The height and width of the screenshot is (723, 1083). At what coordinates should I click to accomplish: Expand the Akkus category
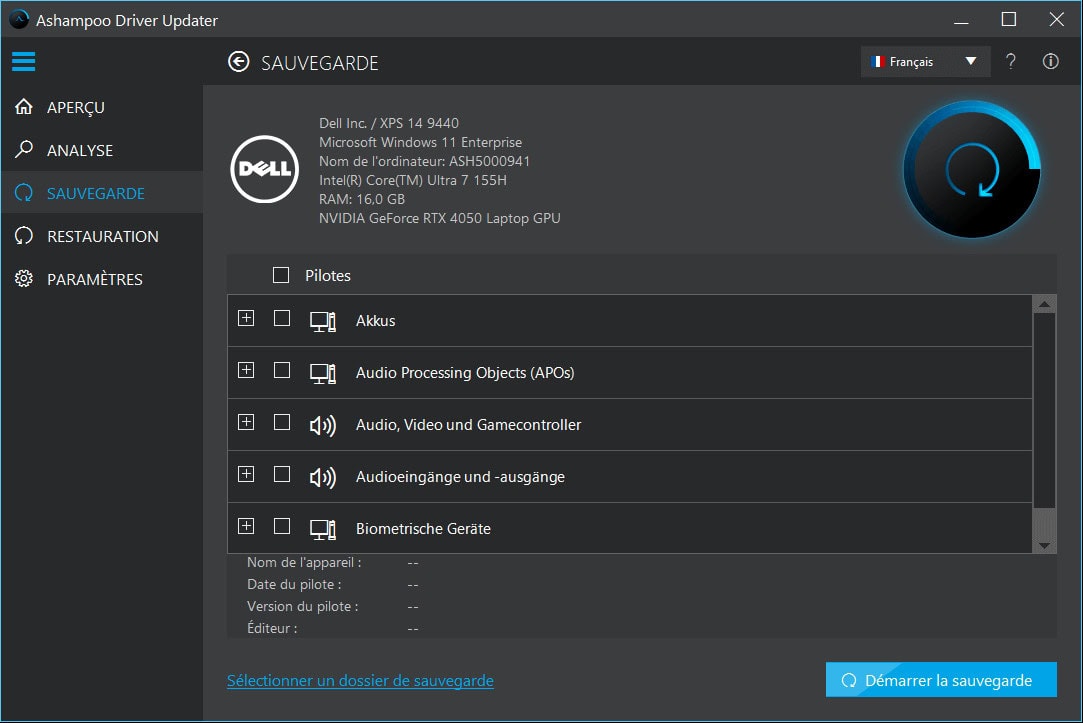point(245,319)
